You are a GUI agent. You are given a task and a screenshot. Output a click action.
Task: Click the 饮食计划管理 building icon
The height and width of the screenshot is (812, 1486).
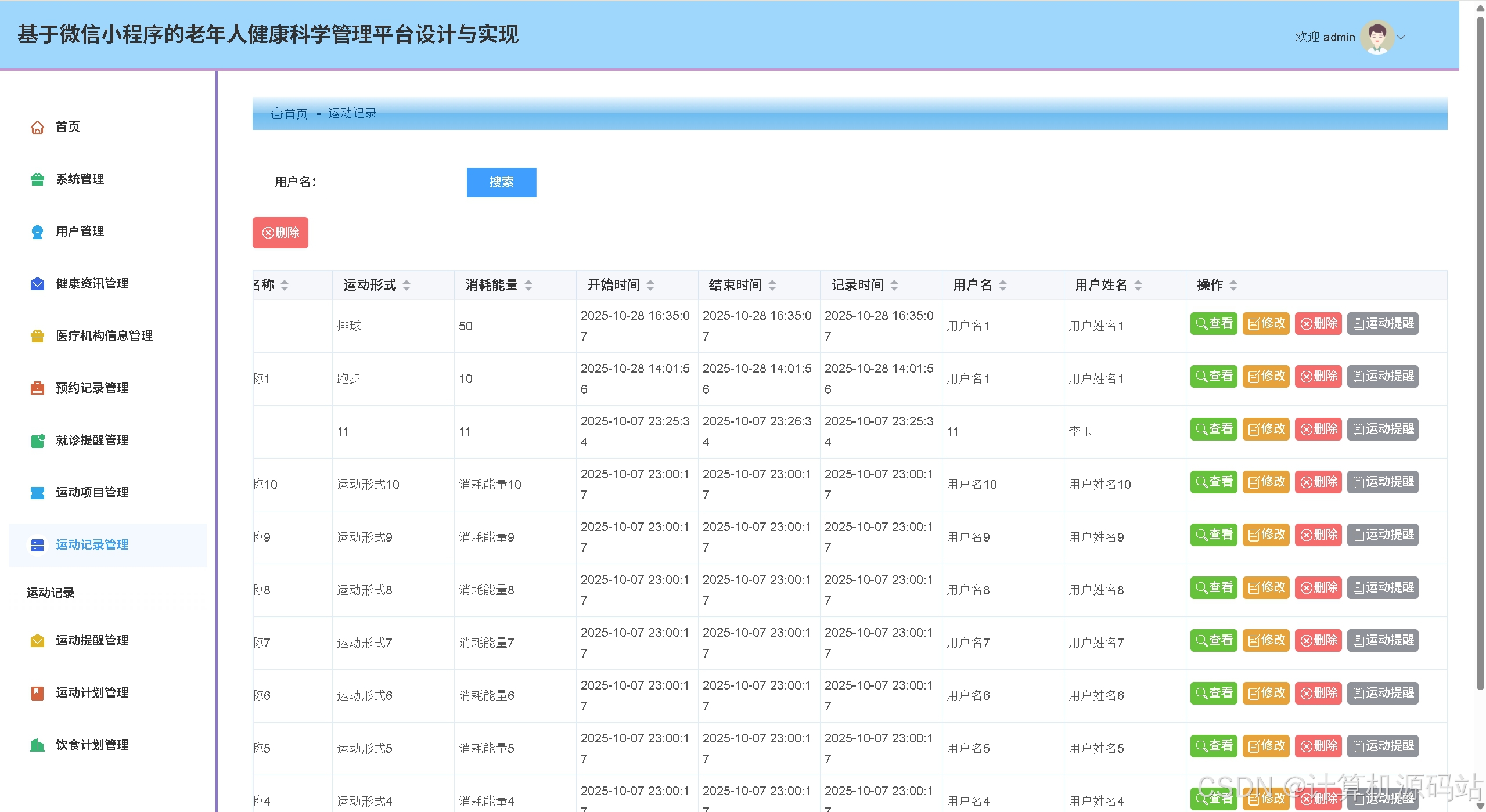coord(37,745)
